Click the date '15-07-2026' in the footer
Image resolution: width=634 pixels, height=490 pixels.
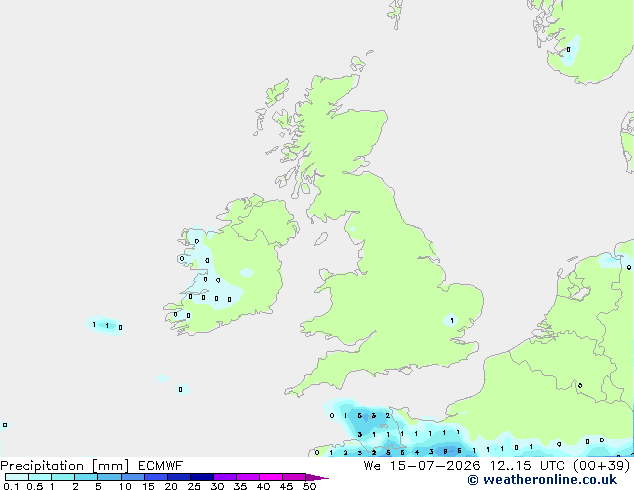tap(435, 466)
